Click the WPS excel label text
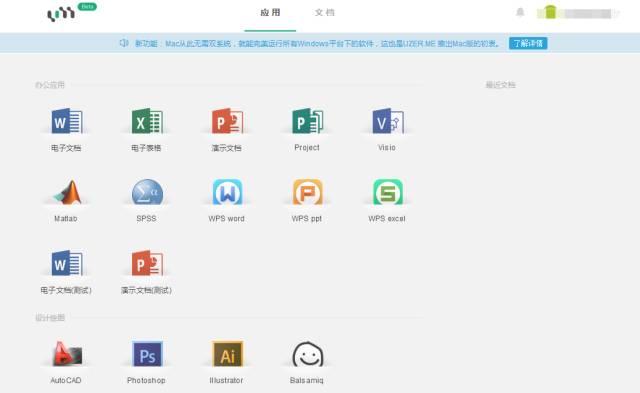Viewport: 640px width, 393px height. click(x=387, y=219)
